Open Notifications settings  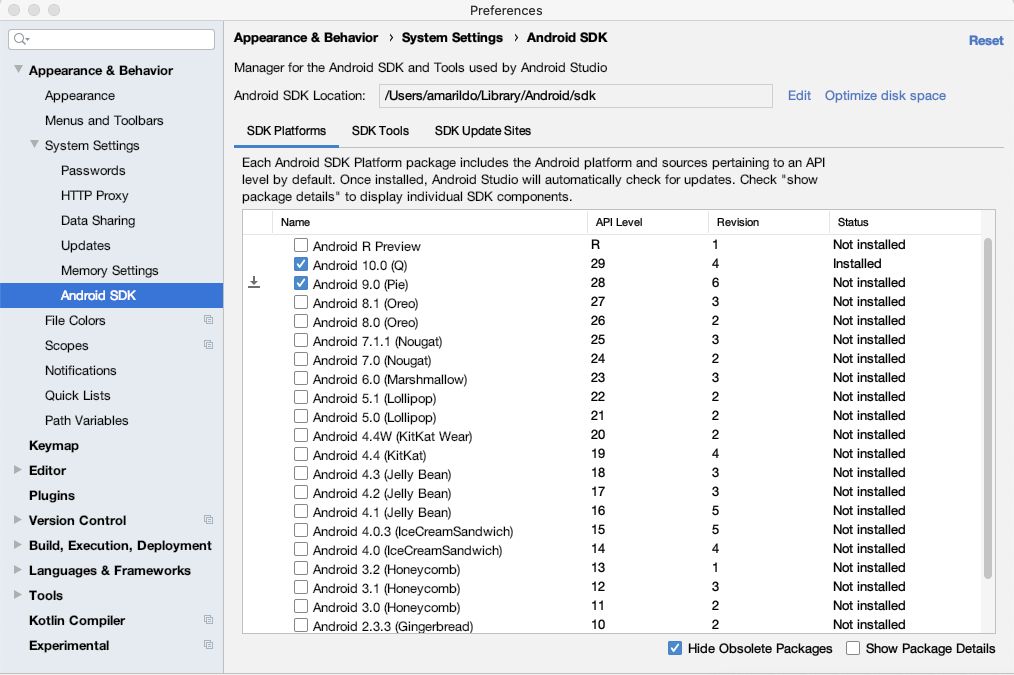click(80, 370)
